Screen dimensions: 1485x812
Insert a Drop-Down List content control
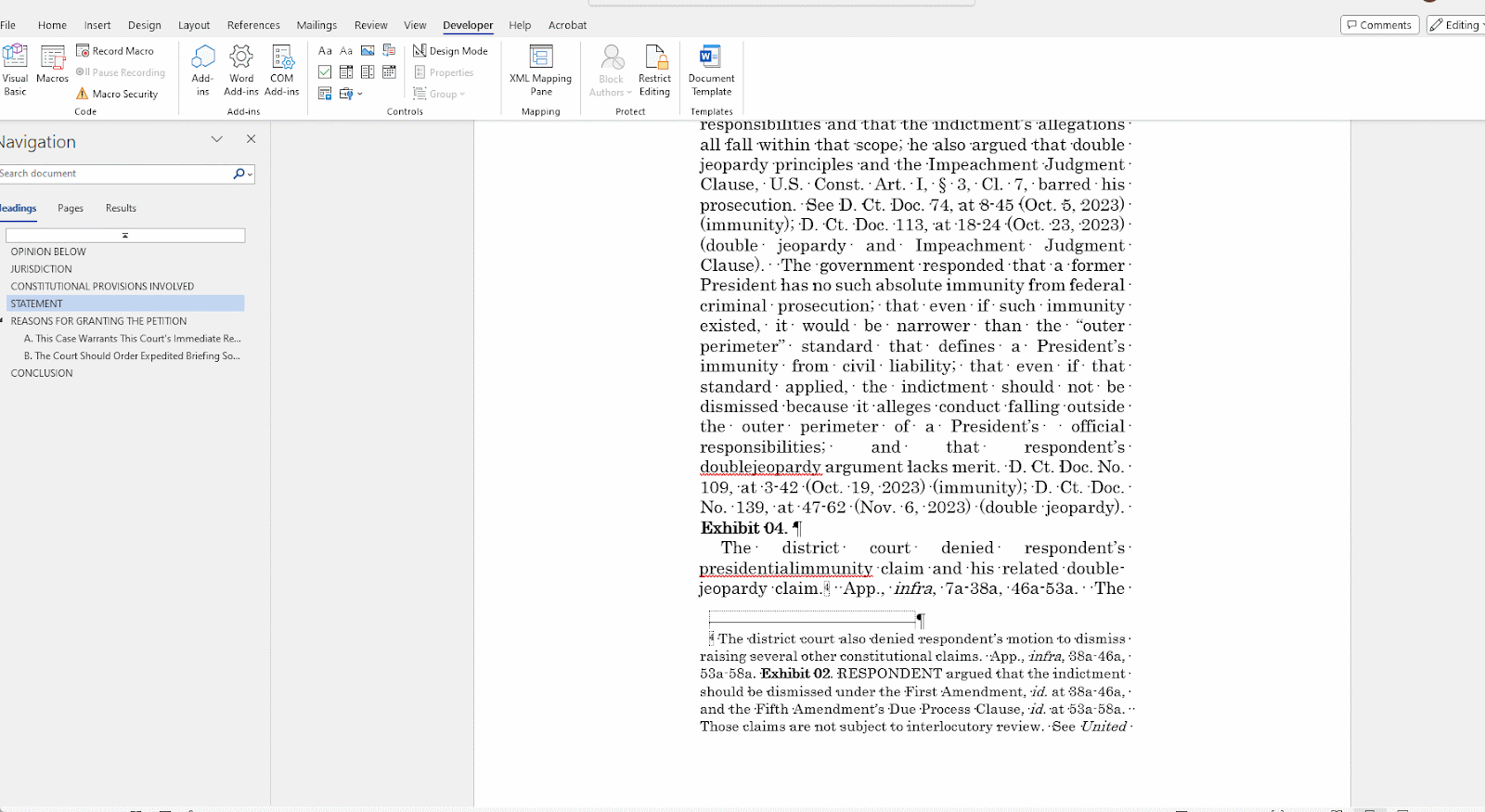[x=368, y=72]
